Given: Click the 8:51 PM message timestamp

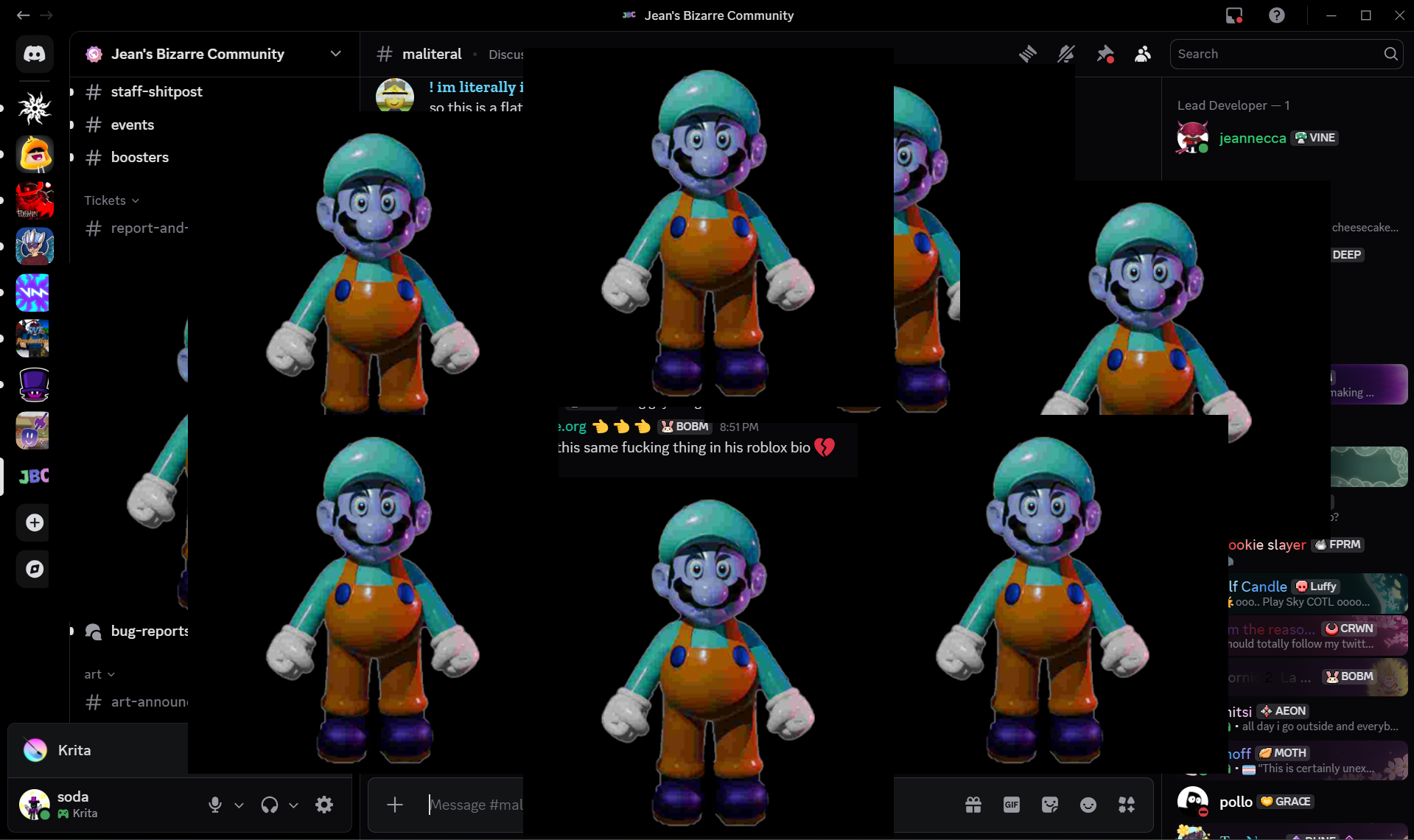Looking at the screenshot, I should click(739, 427).
